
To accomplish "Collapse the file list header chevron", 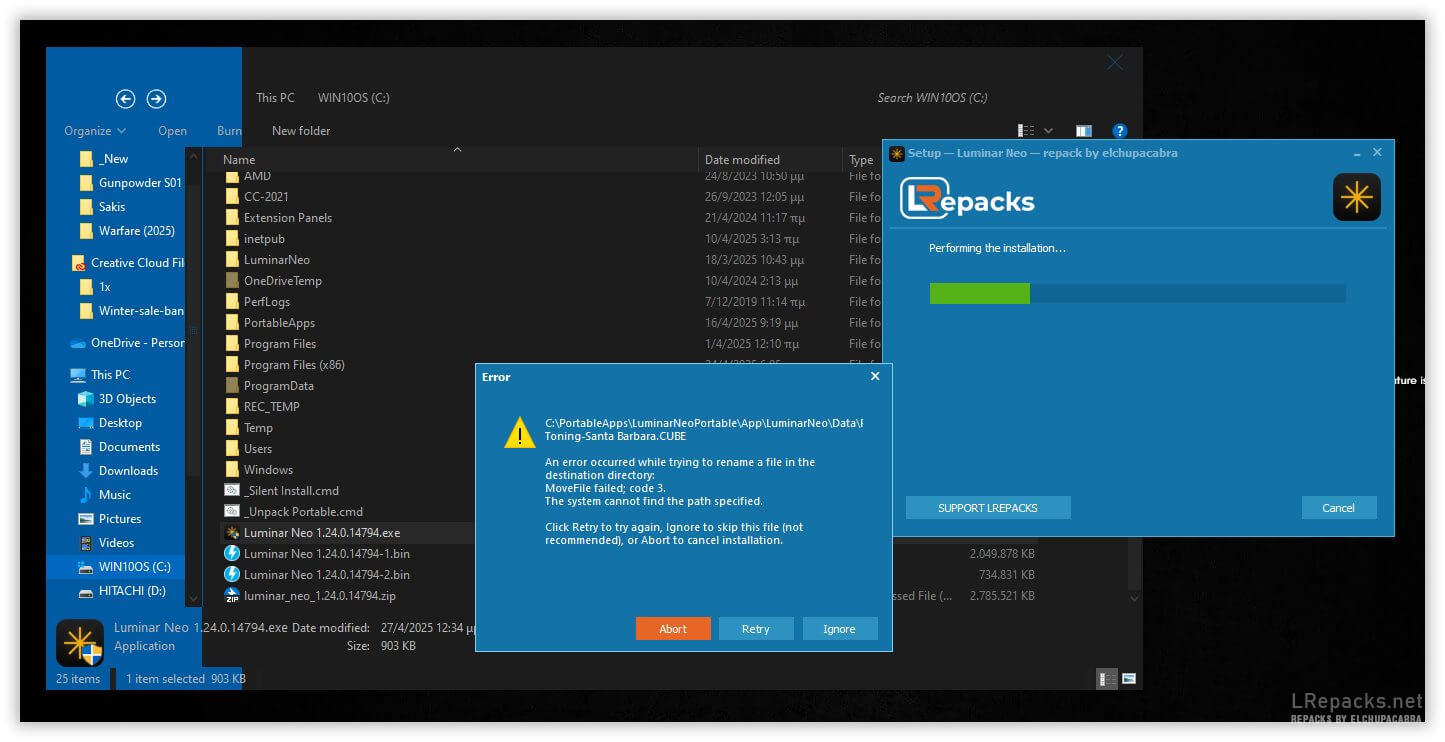I will [x=457, y=150].
